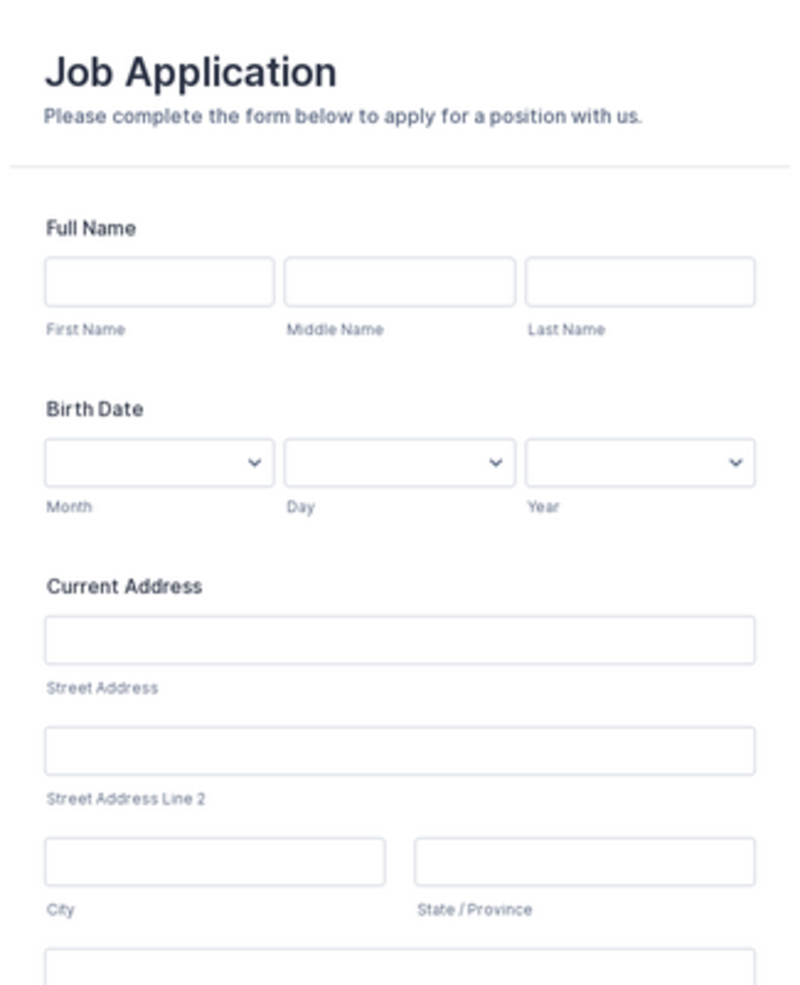Screen dimensions: 800x985
Task: Expand the Month selector chevron
Action: pyautogui.click(x=254, y=463)
